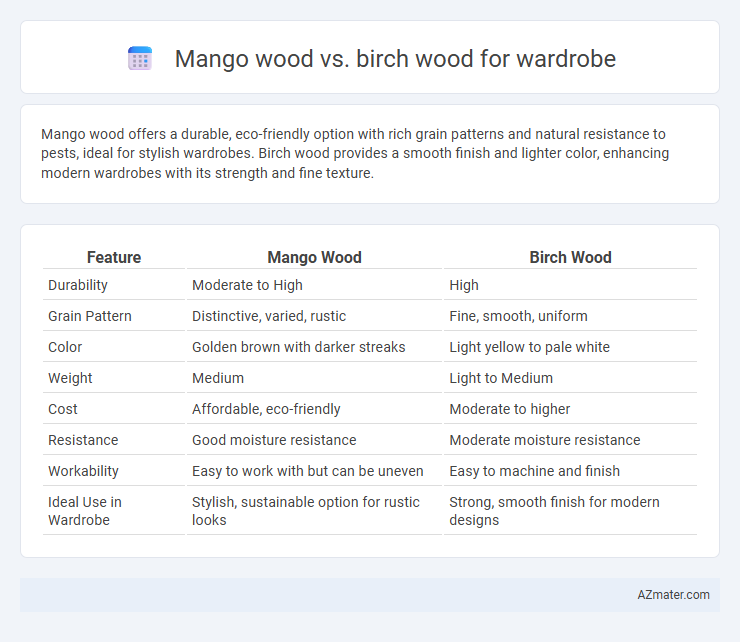Click the 'Resistance' row label
This screenshot has height=642, width=740.
[x=83, y=440]
